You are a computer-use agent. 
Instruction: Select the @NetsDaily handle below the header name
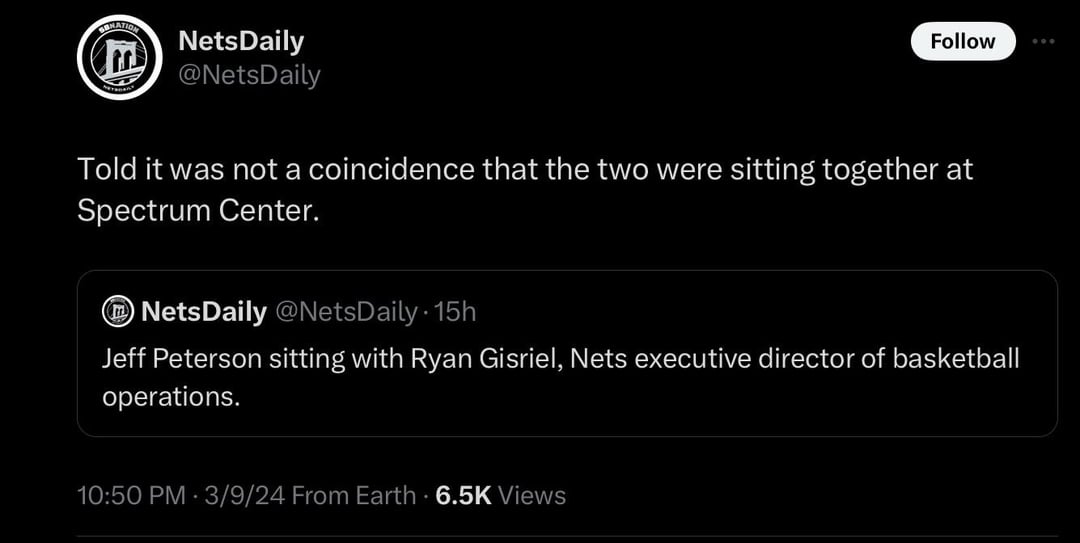click(x=249, y=75)
